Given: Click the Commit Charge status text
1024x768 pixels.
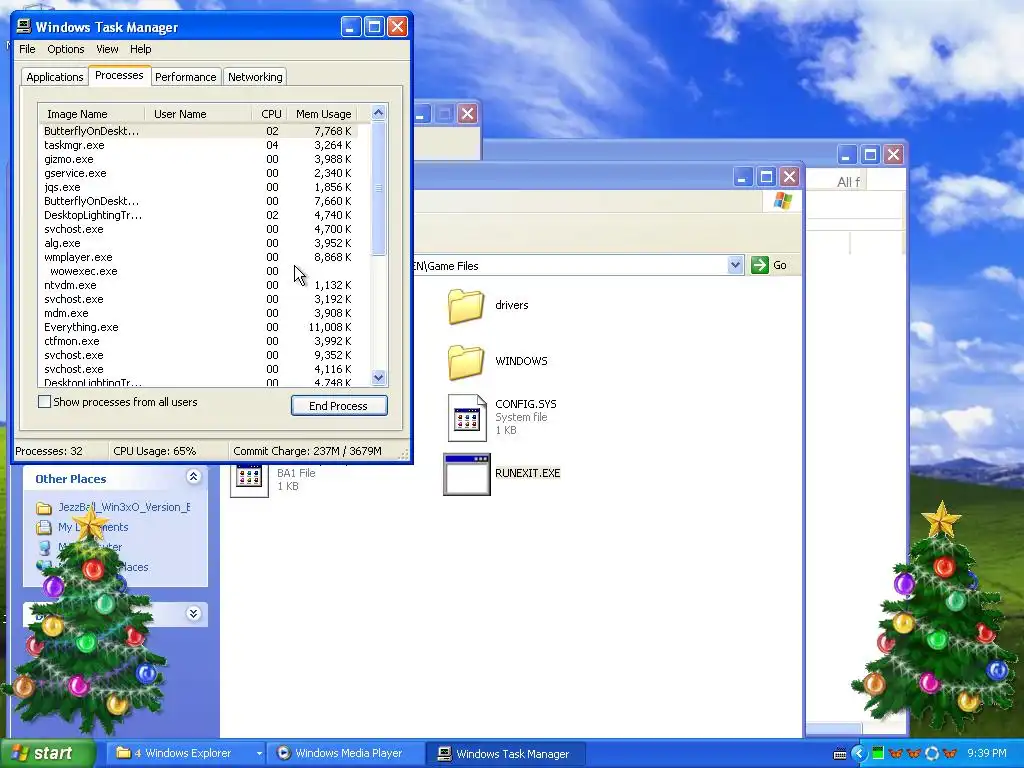Looking at the screenshot, I should point(308,451).
